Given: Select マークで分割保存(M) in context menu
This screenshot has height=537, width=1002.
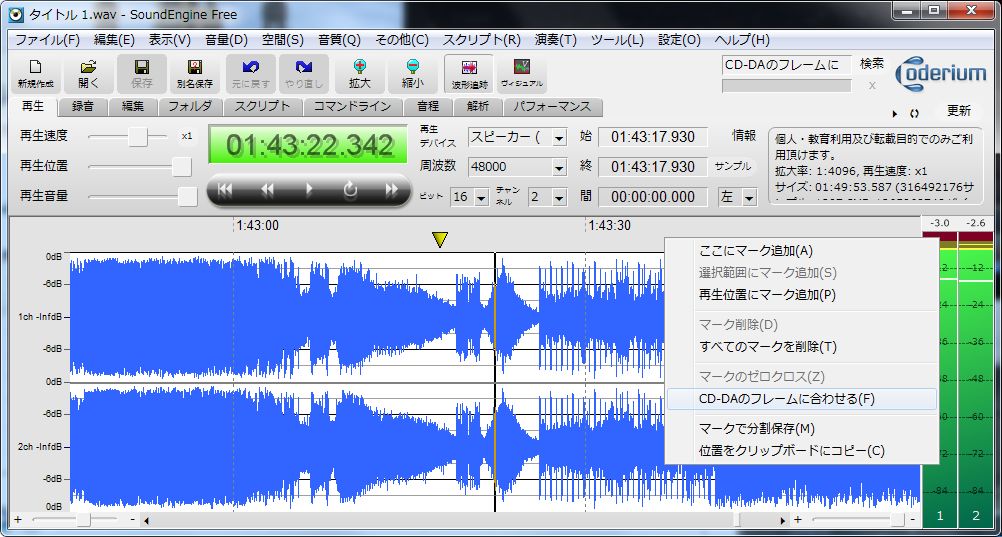Looking at the screenshot, I should click(x=801, y=428).
